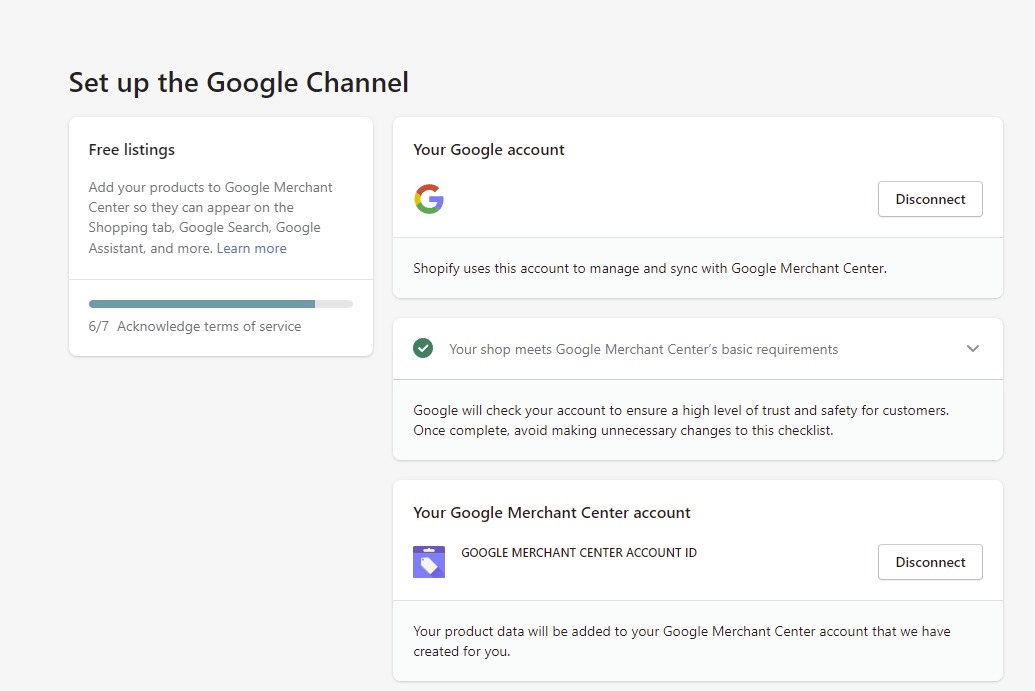
Task: Click "6/7 Acknowledge terms of service" text
Action: (x=195, y=326)
